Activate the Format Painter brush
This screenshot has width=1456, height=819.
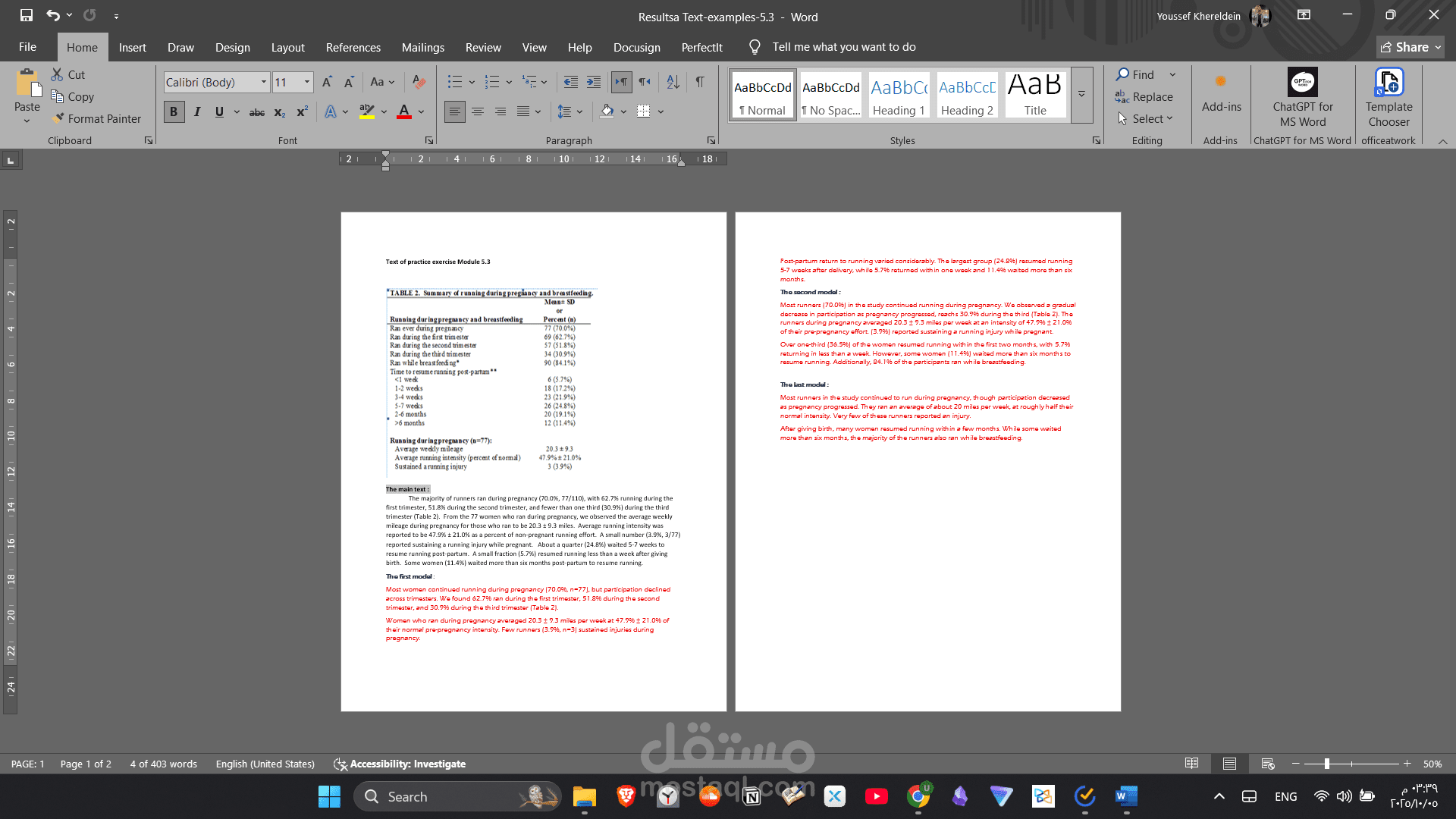58,118
